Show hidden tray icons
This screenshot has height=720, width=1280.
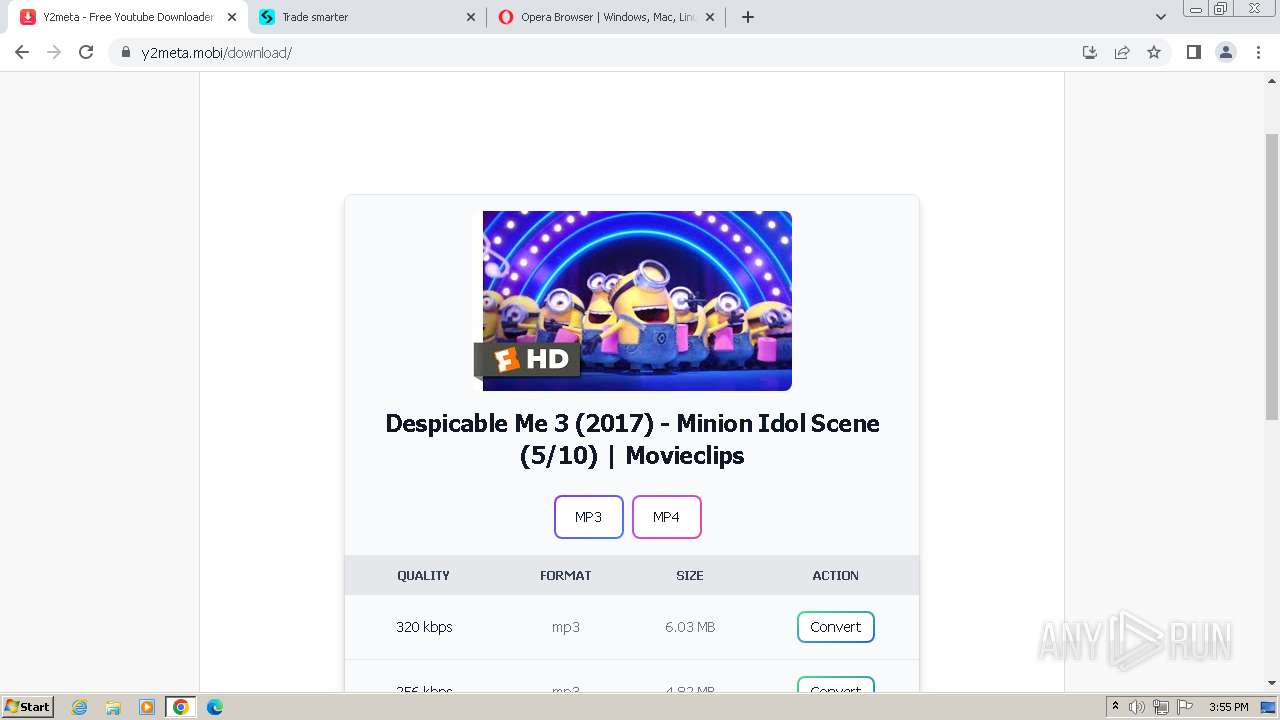pos(1115,707)
